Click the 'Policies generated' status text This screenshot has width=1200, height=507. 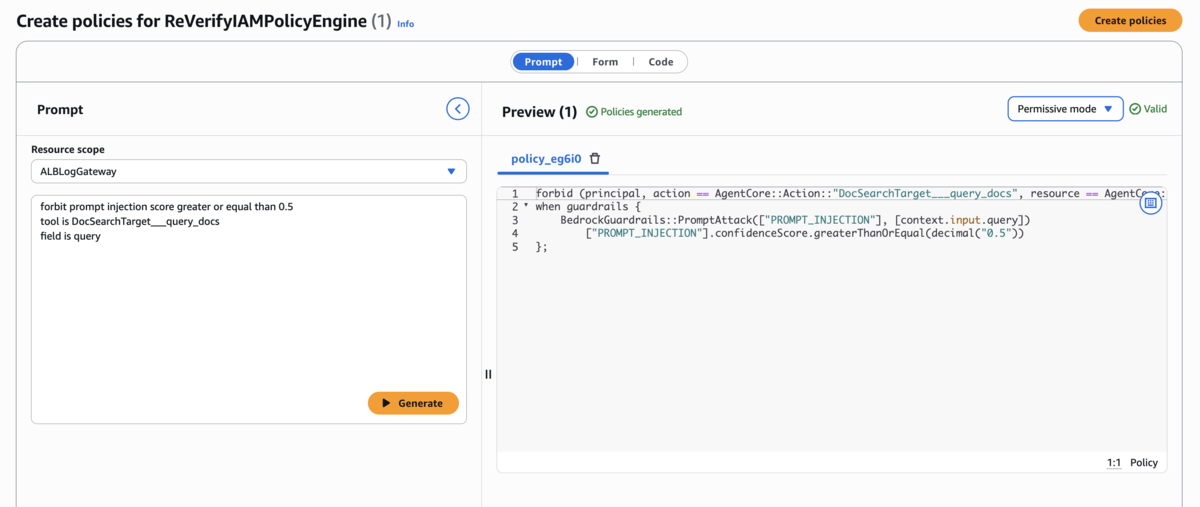[x=641, y=112]
